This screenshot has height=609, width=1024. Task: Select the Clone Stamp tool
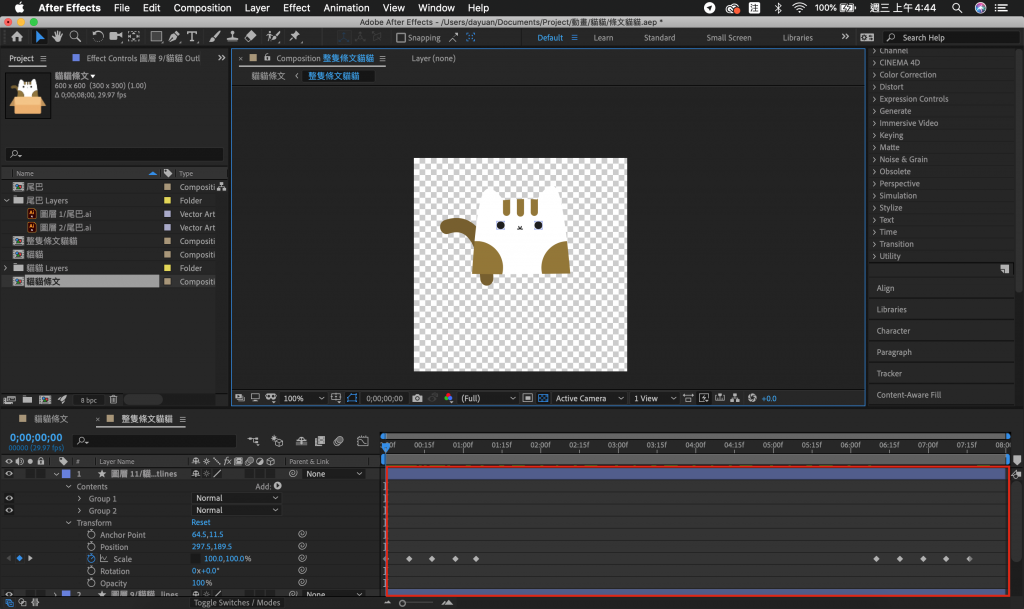point(232,37)
